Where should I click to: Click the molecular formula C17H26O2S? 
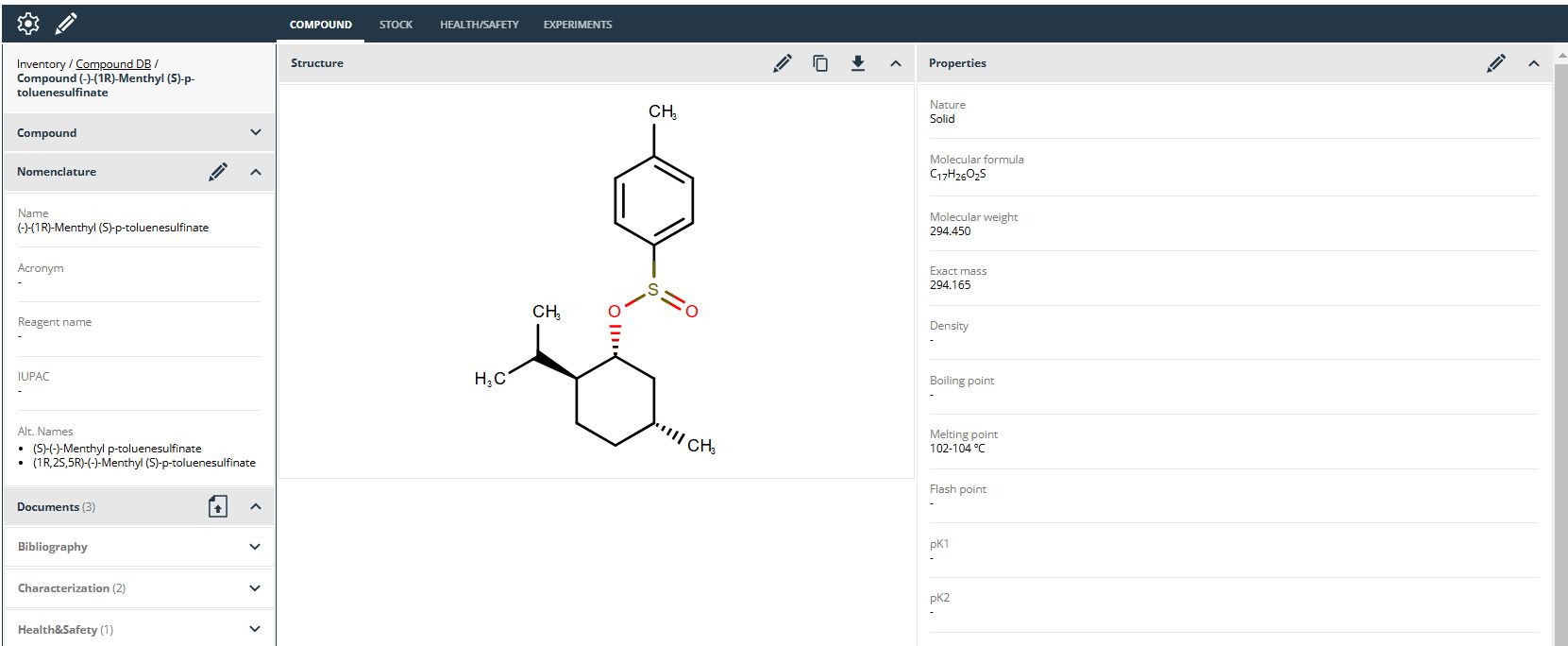[958, 175]
